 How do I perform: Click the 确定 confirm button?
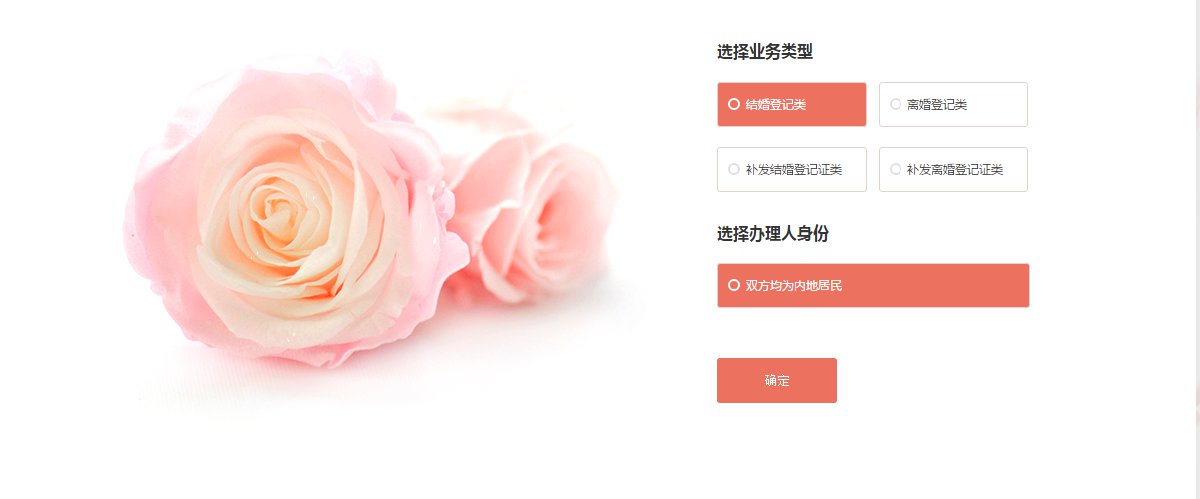tap(777, 380)
